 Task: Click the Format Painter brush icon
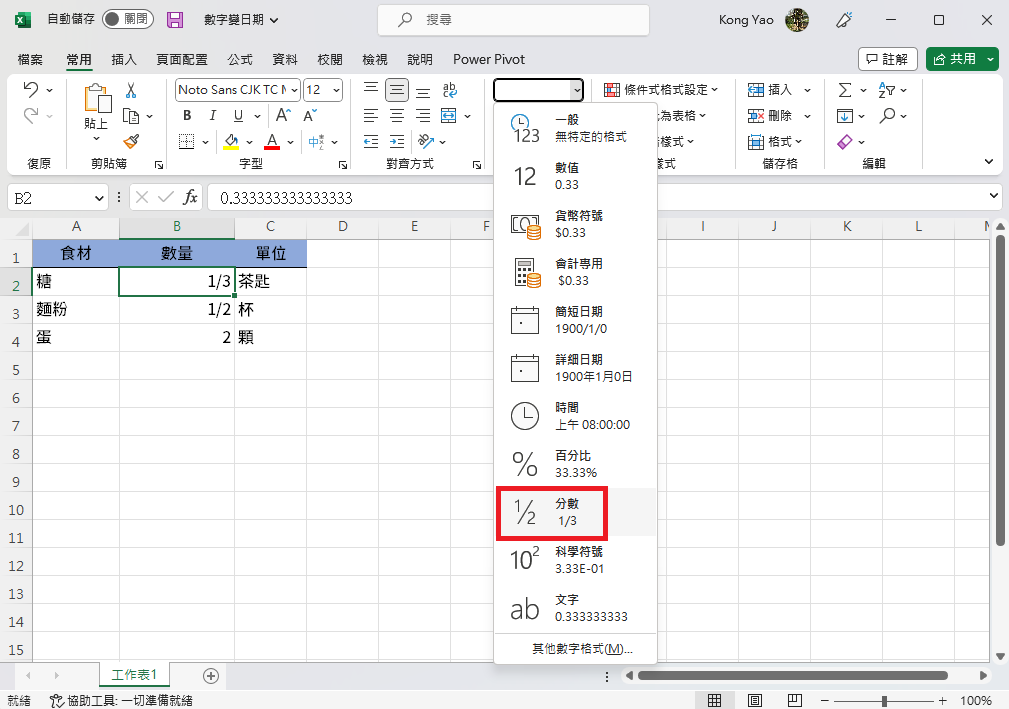point(131,142)
